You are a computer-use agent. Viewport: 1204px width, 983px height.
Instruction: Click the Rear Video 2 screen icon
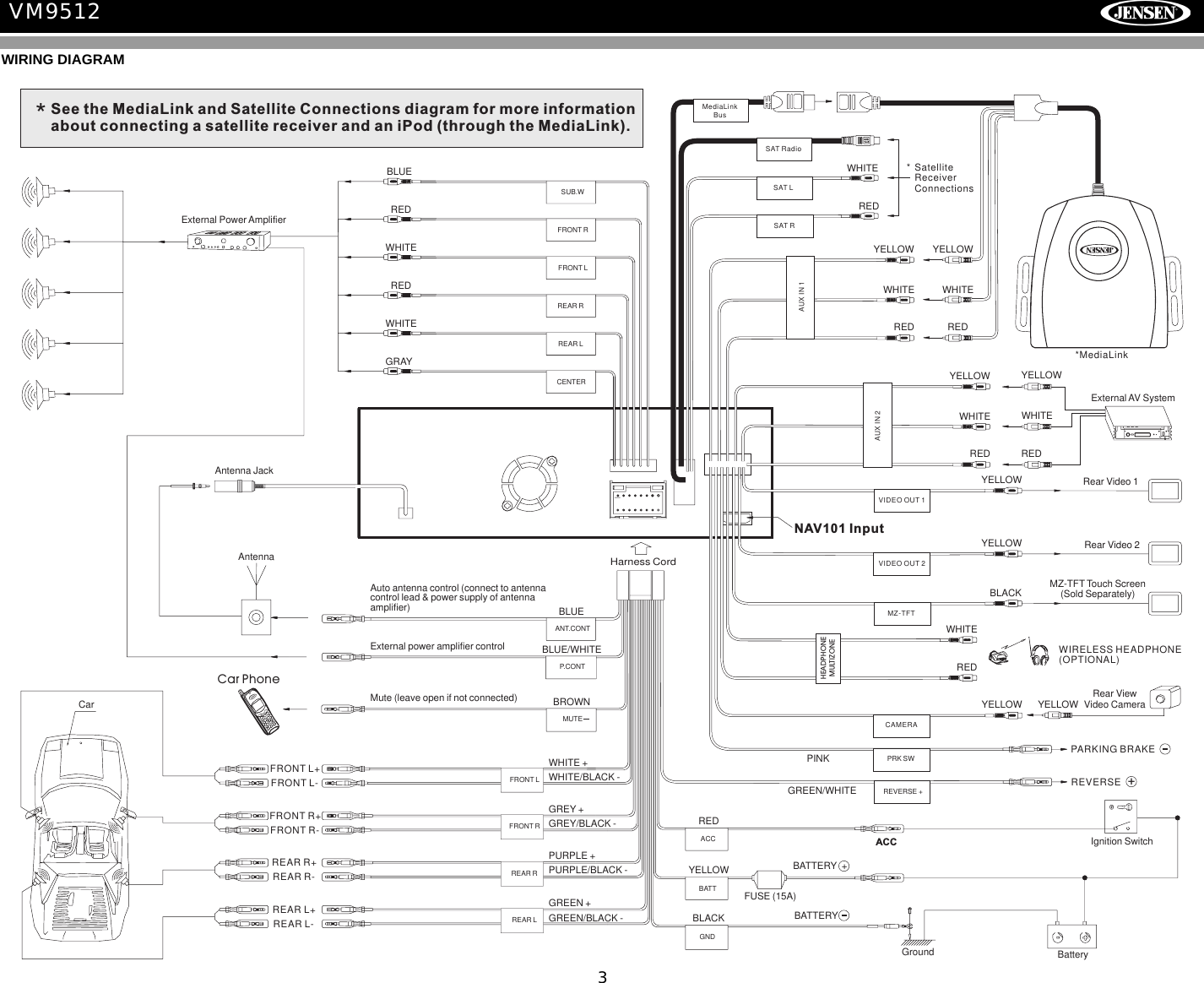pyautogui.click(x=1165, y=554)
